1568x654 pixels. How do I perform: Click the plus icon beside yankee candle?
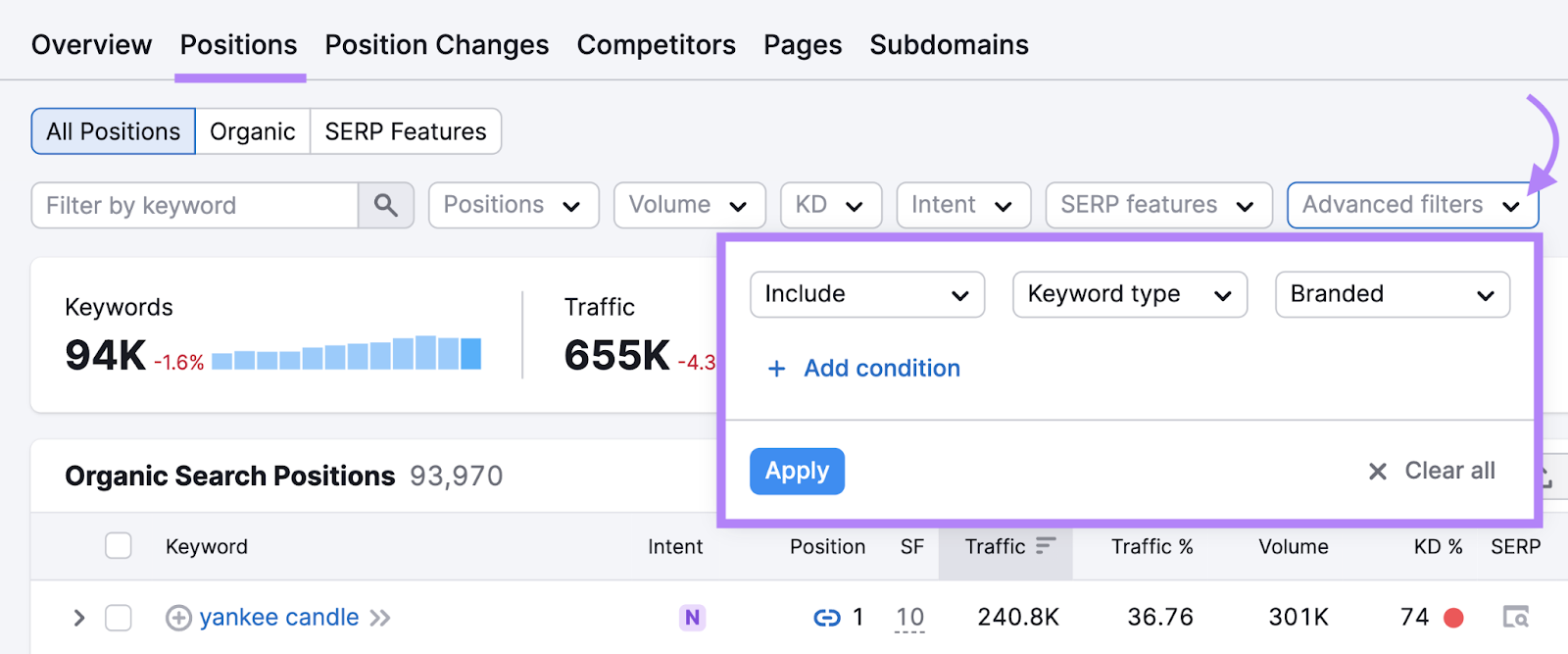click(178, 618)
